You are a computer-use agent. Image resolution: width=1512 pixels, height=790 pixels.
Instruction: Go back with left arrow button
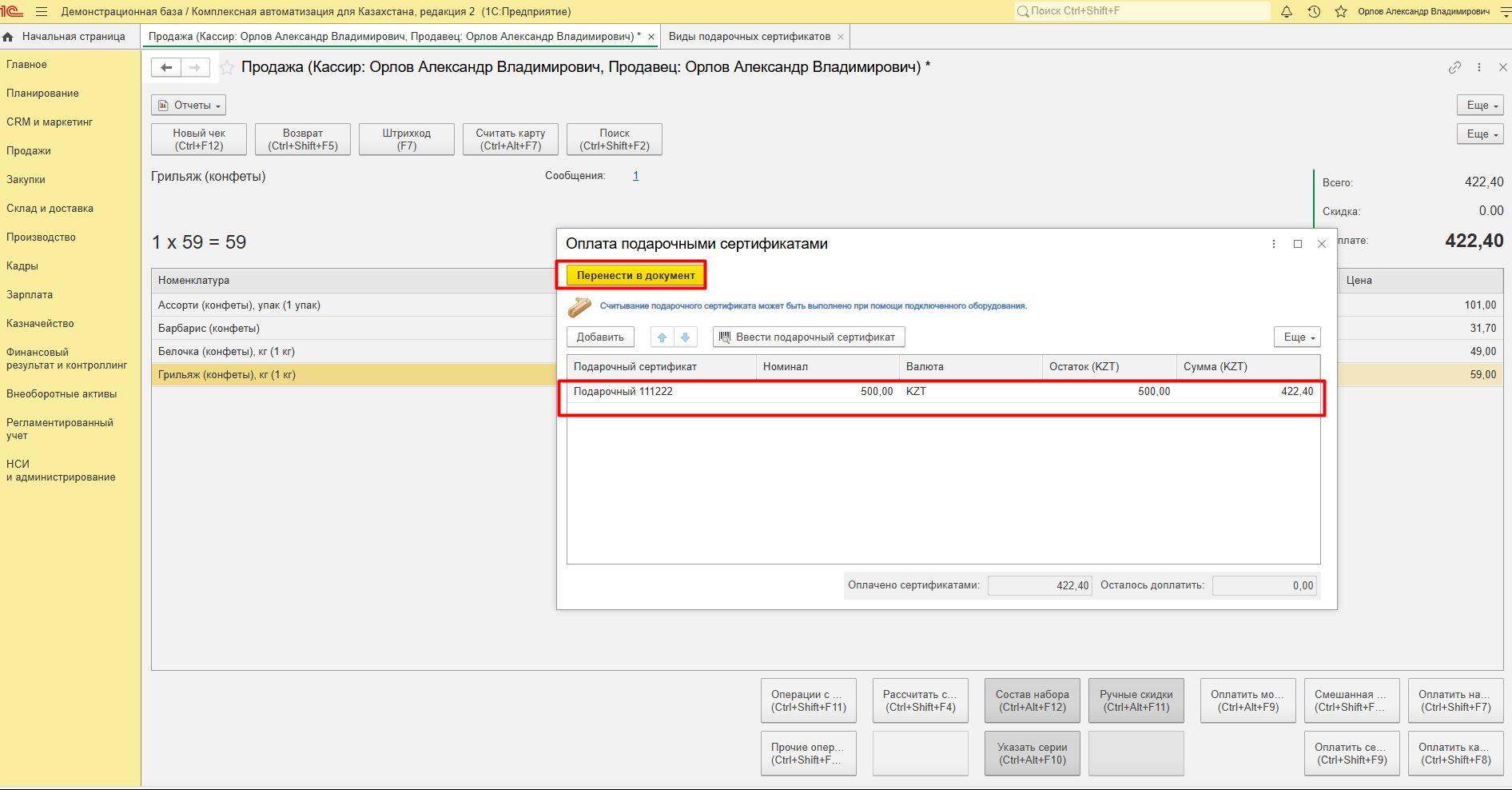point(166,68)
